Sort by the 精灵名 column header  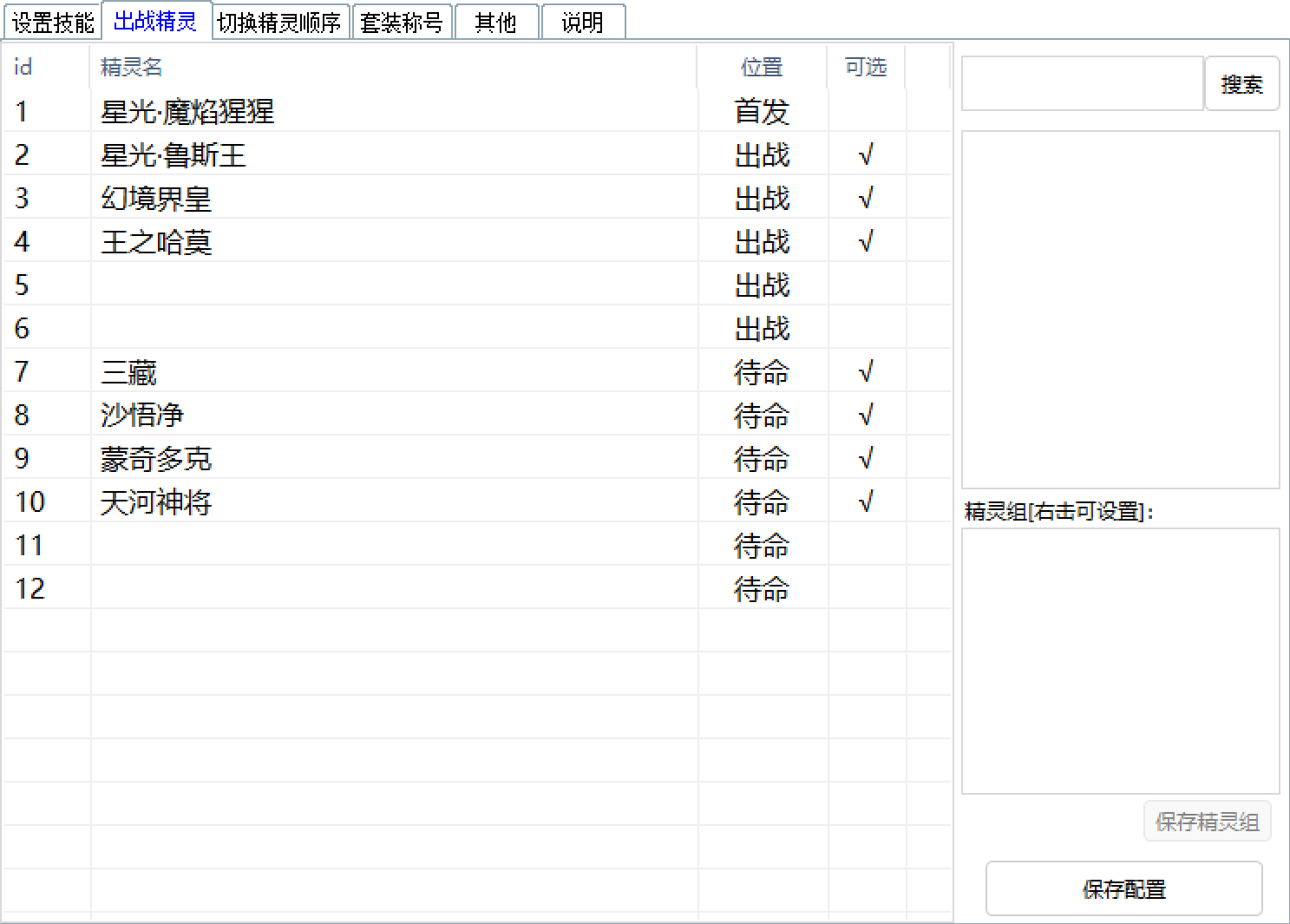tap(393, 67)
